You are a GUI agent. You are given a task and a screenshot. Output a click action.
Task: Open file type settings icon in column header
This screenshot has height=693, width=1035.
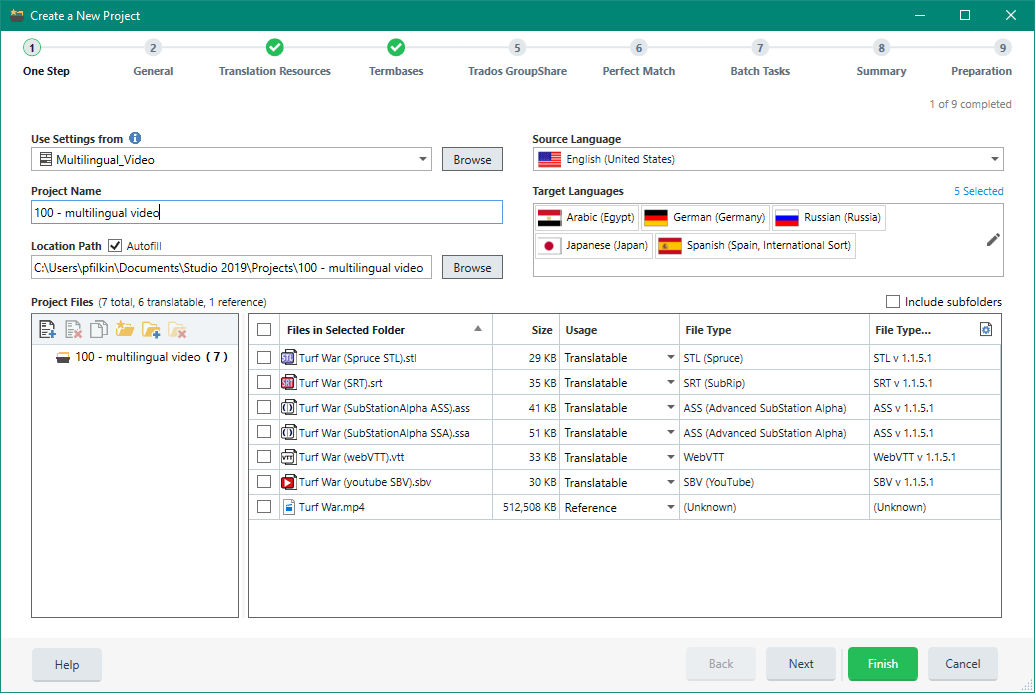pos(986,329)
